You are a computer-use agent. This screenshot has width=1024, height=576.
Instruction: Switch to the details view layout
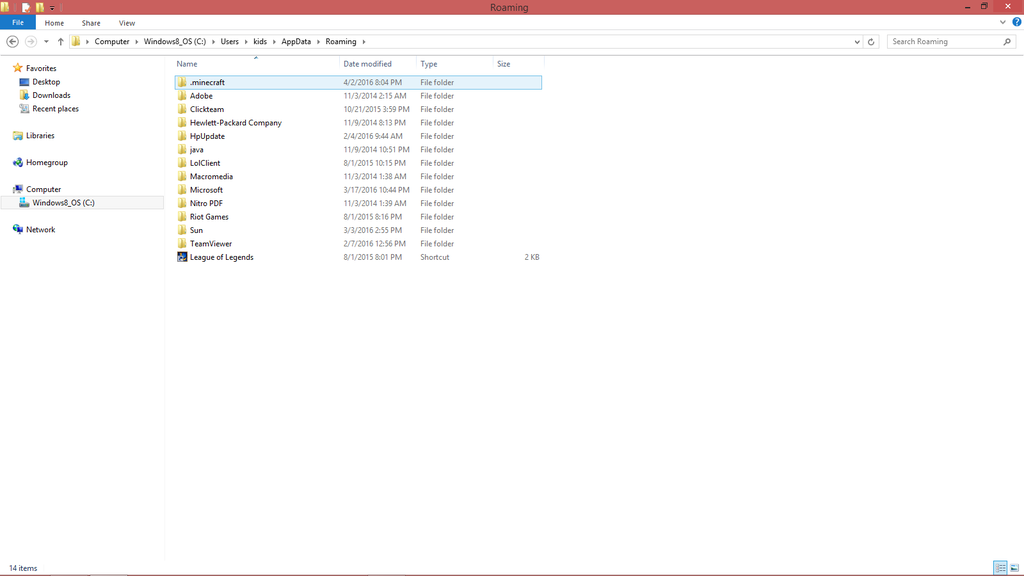[1000, 568]
